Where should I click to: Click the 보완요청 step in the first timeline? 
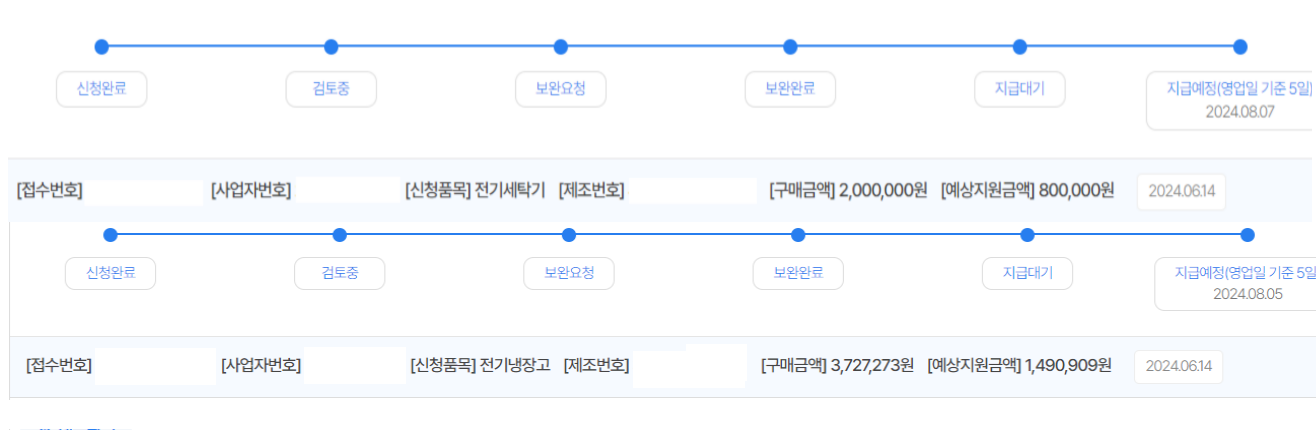[560, 89]
